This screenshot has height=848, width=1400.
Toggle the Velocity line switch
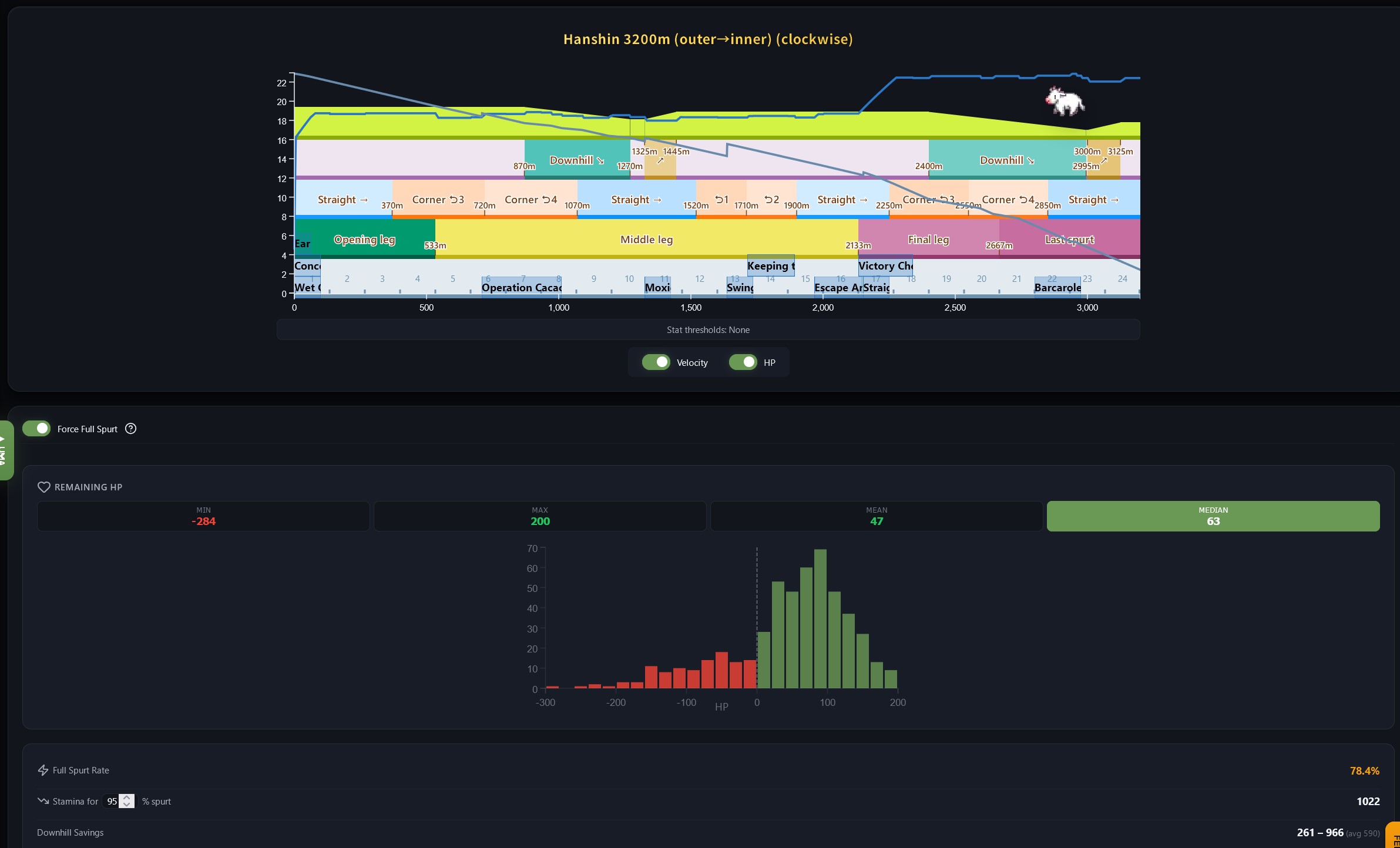pyautogui.click(x=656, y=362)
